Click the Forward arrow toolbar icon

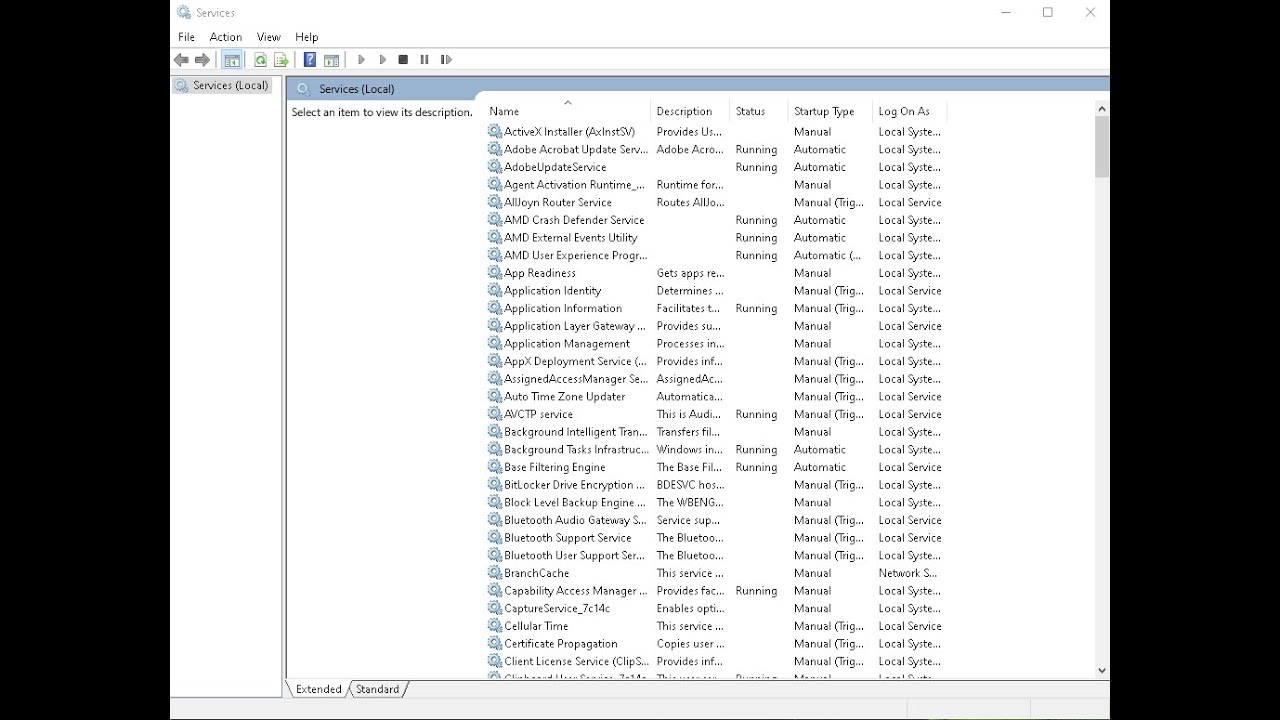click(x=203, y=60)
